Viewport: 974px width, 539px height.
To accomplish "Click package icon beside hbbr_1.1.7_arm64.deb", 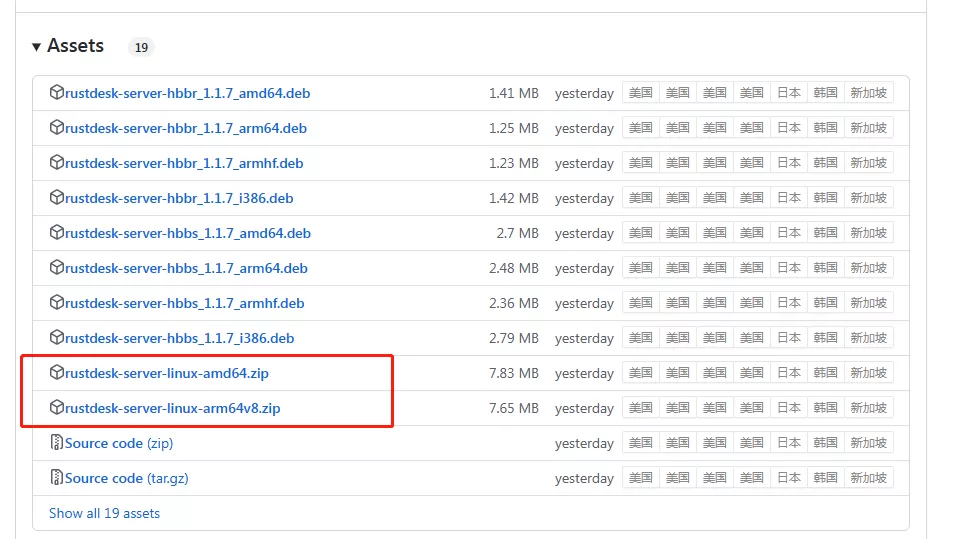I will (57, 127).
